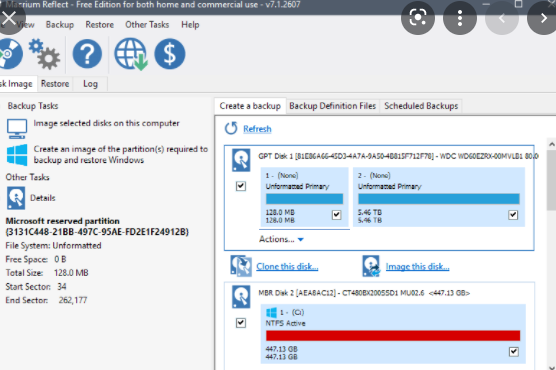
Task: Click the Other Tasks section heading
Action: coord(27,177)
